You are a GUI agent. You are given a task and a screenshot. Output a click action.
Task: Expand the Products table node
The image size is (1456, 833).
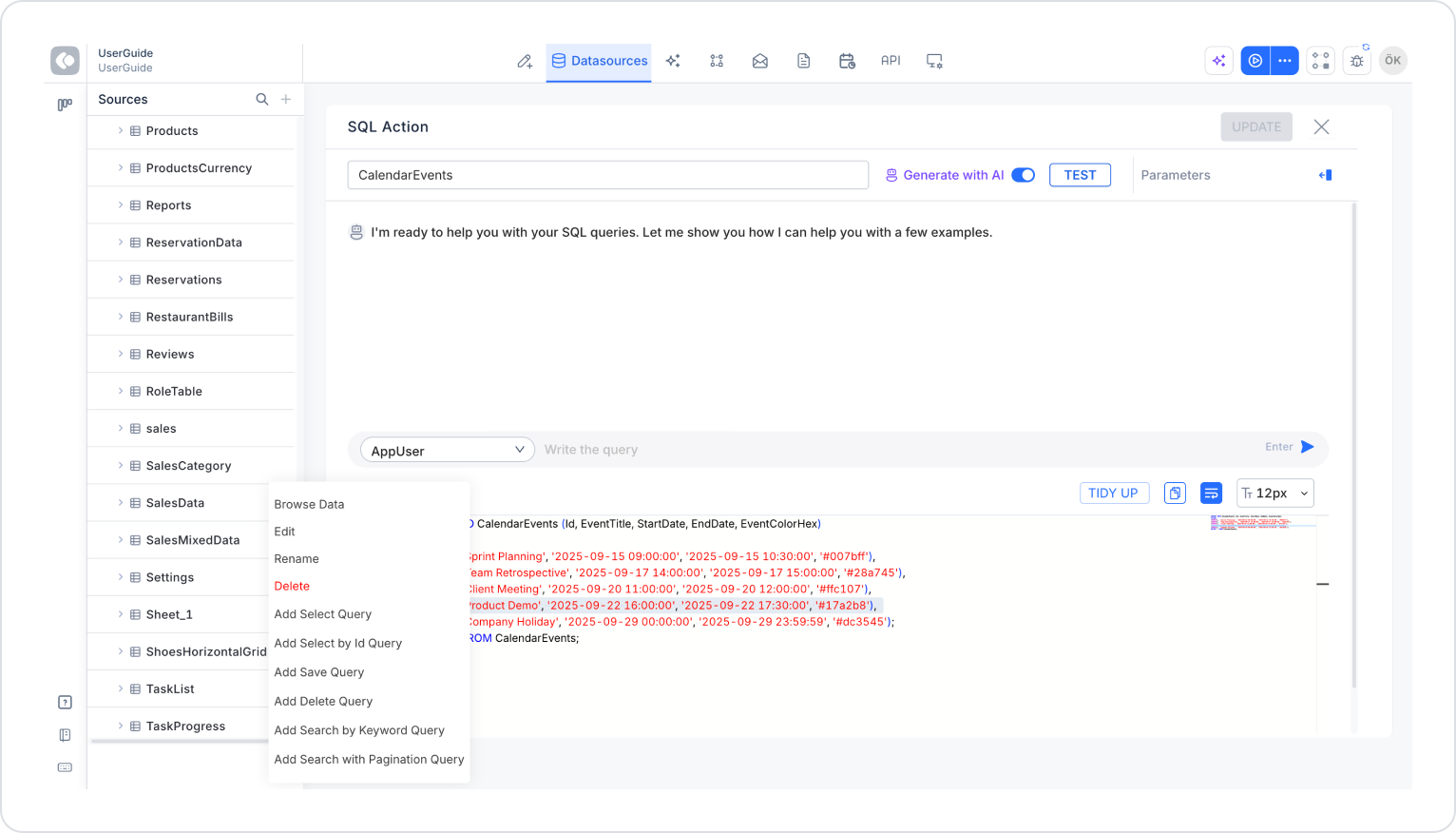(121, 131)
